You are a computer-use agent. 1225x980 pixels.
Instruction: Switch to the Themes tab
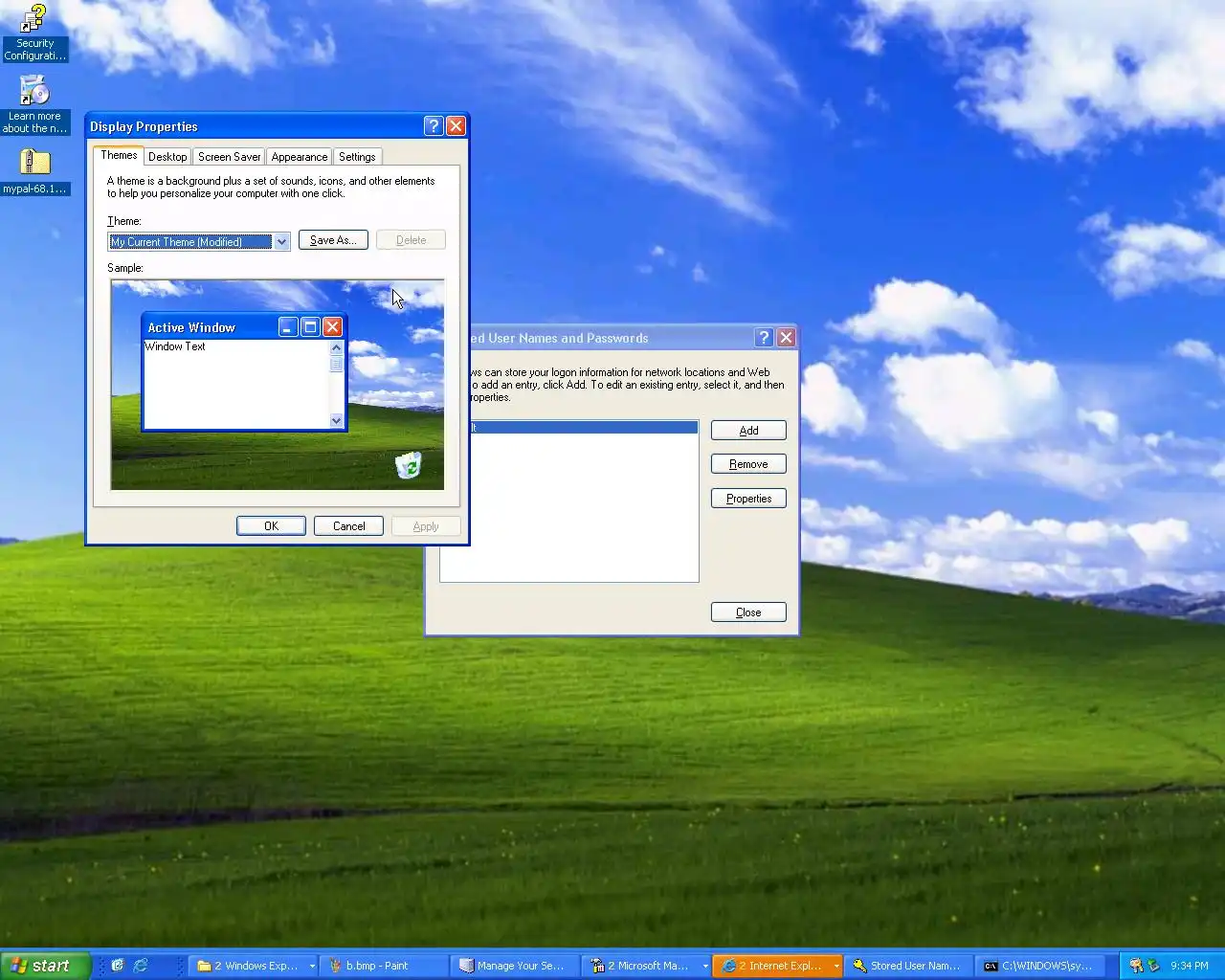(119, 155)
